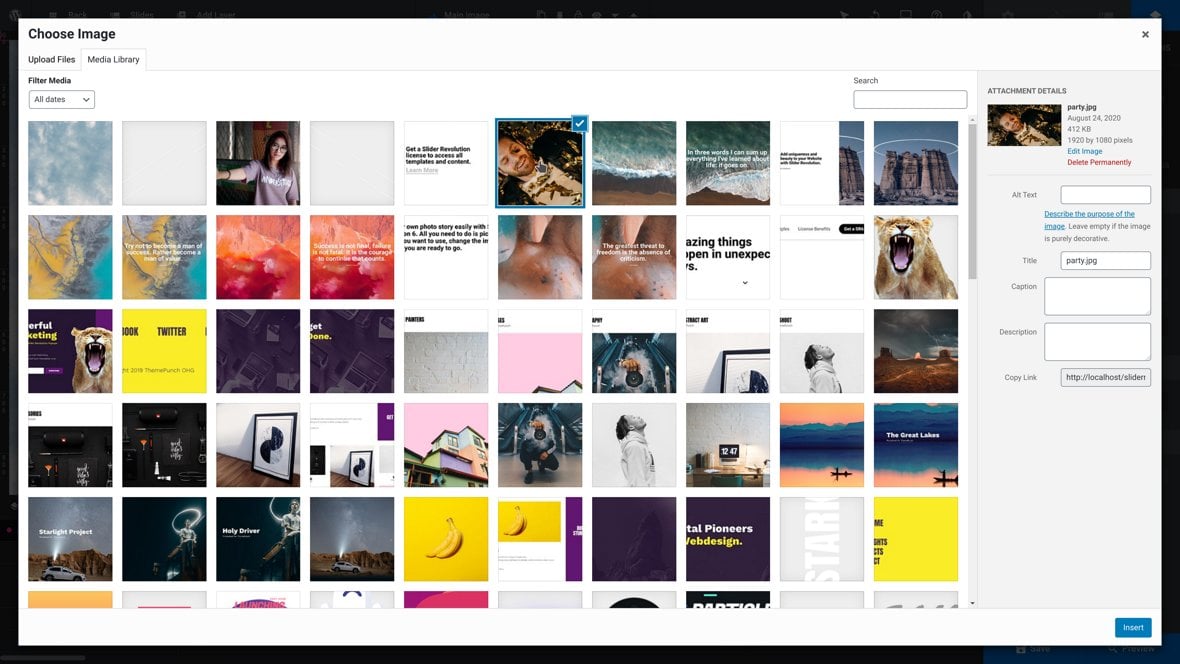
Task: Select the 'tal Pioneers Webdesign' thumbnail
Action: 728,539
